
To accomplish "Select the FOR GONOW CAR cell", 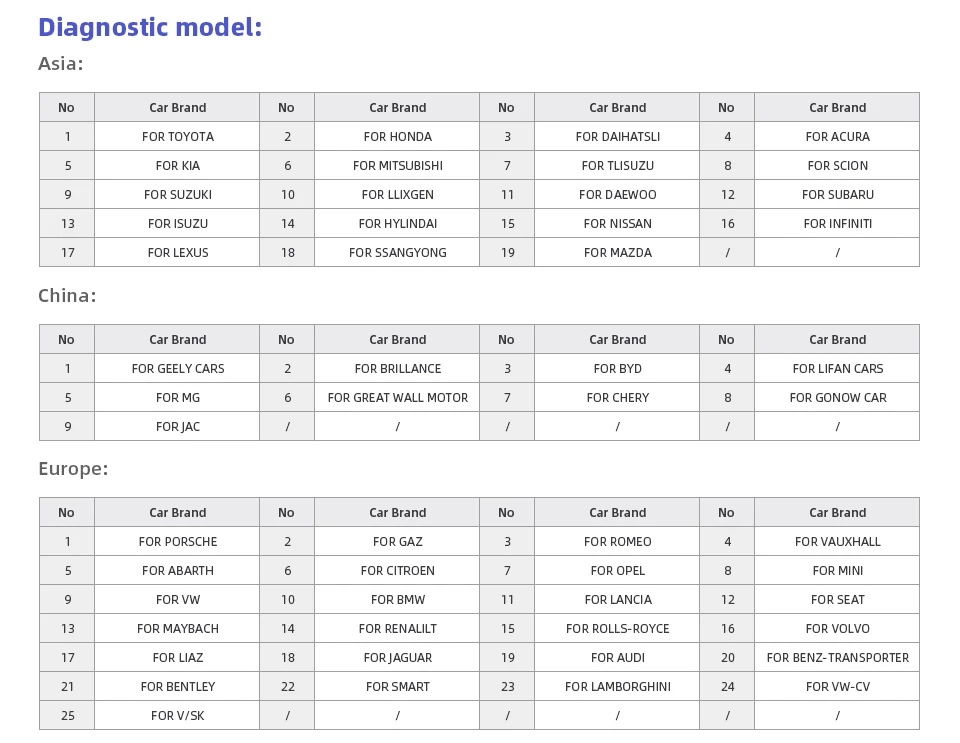I will click(837, 398).
